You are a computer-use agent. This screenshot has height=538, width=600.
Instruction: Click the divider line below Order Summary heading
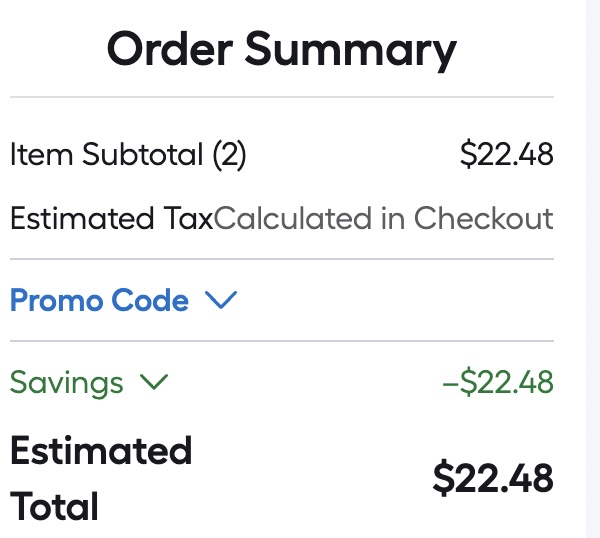281,97
